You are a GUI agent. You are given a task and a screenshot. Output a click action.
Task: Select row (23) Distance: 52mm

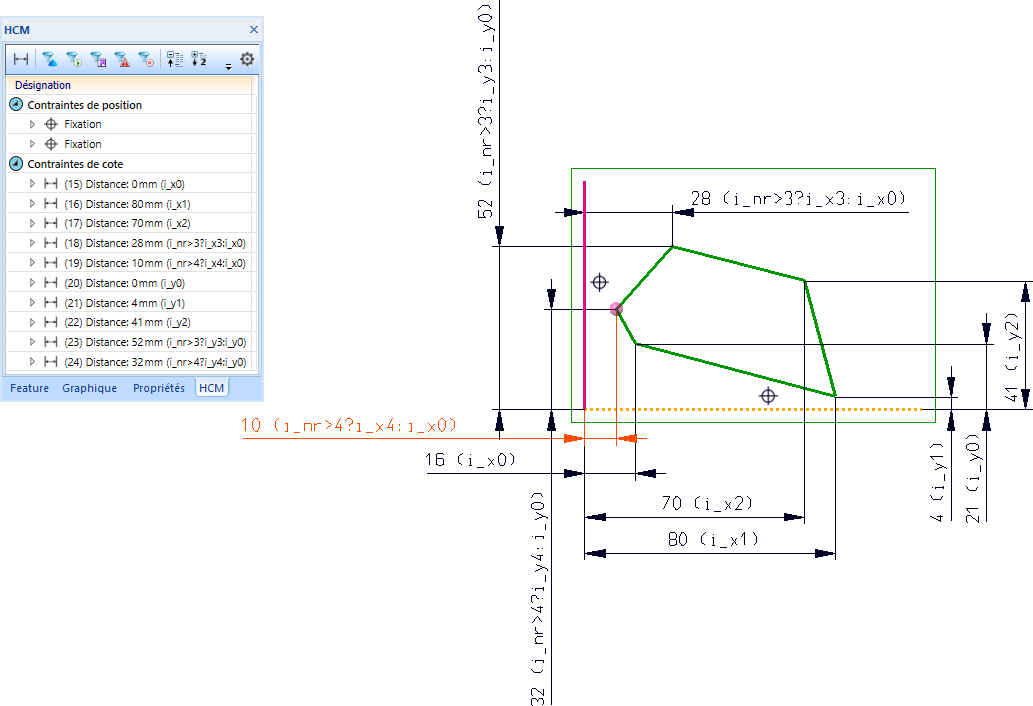pyautogui.click(x=130, y=342)
